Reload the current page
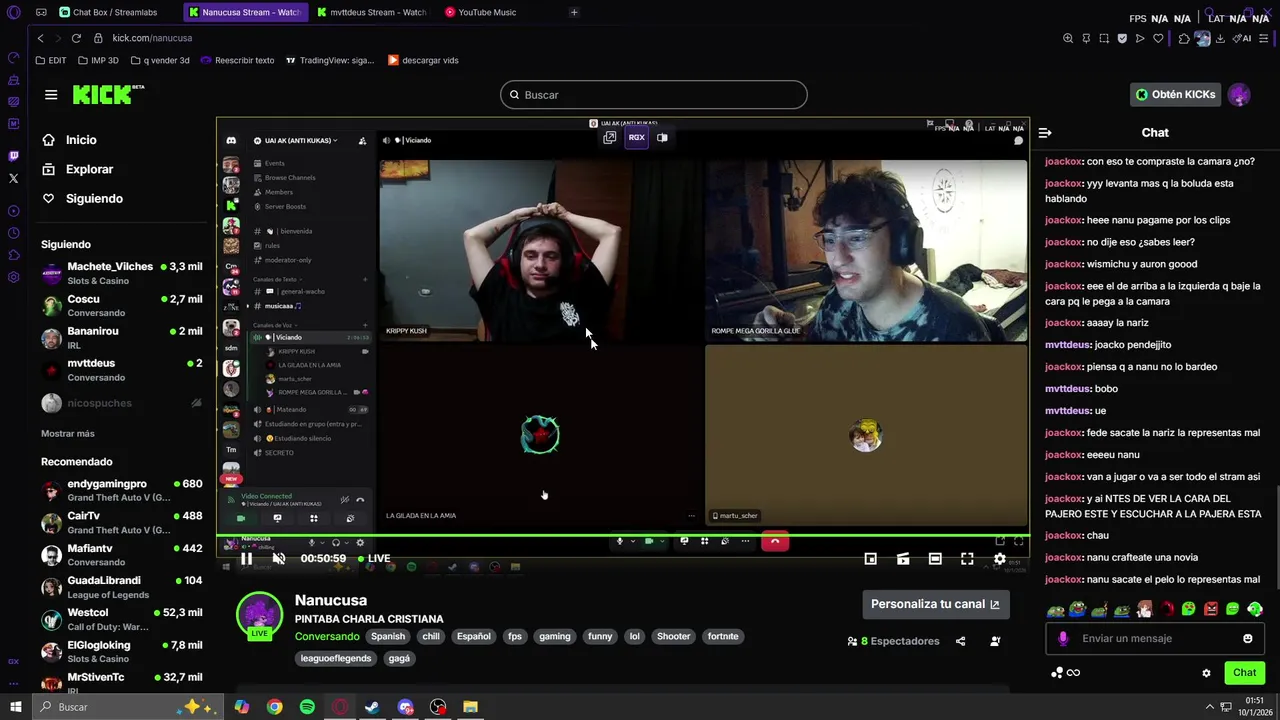 click(76, 38)
